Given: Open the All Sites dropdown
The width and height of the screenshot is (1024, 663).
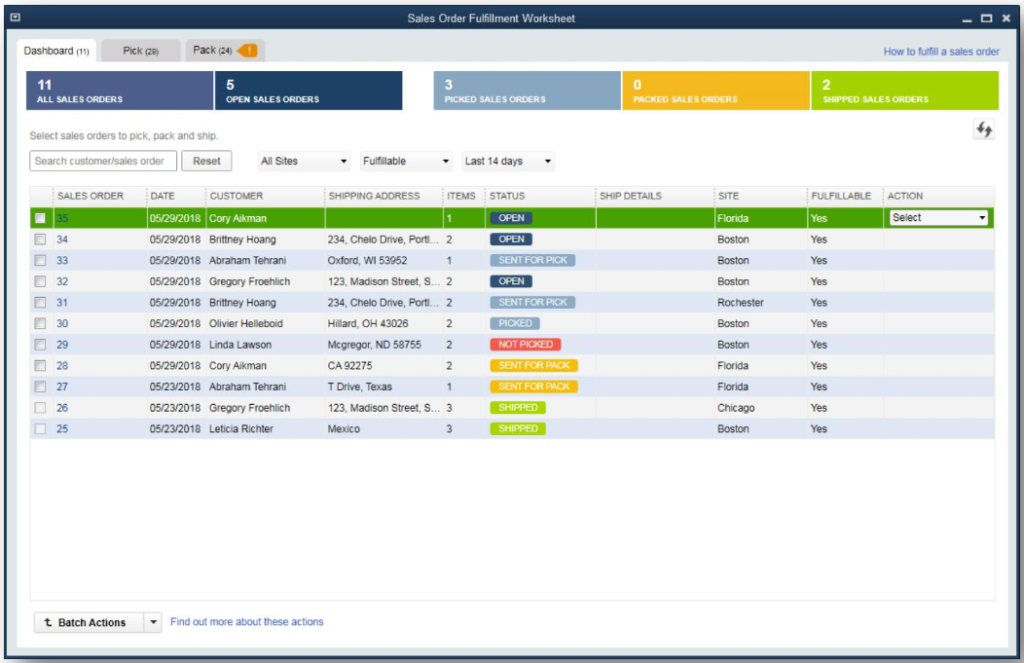Looking at the screenshot, I should pos(304,161).
